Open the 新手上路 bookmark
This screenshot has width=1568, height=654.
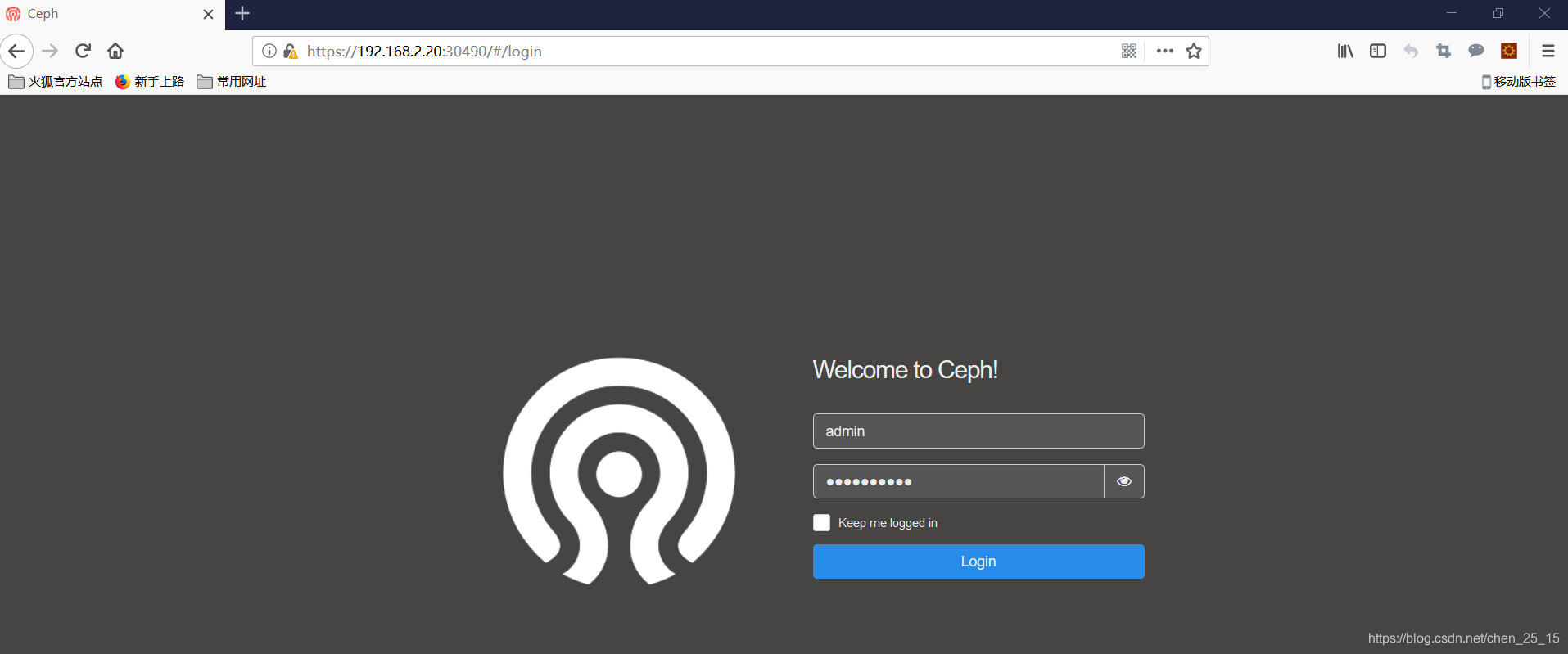click(x=150, y=82)
